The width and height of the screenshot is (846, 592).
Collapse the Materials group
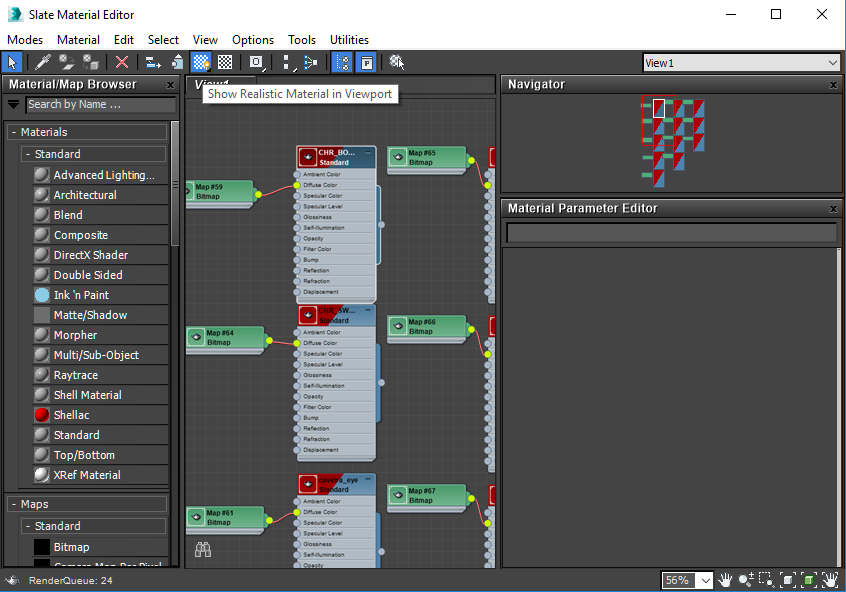coord(14,132)
